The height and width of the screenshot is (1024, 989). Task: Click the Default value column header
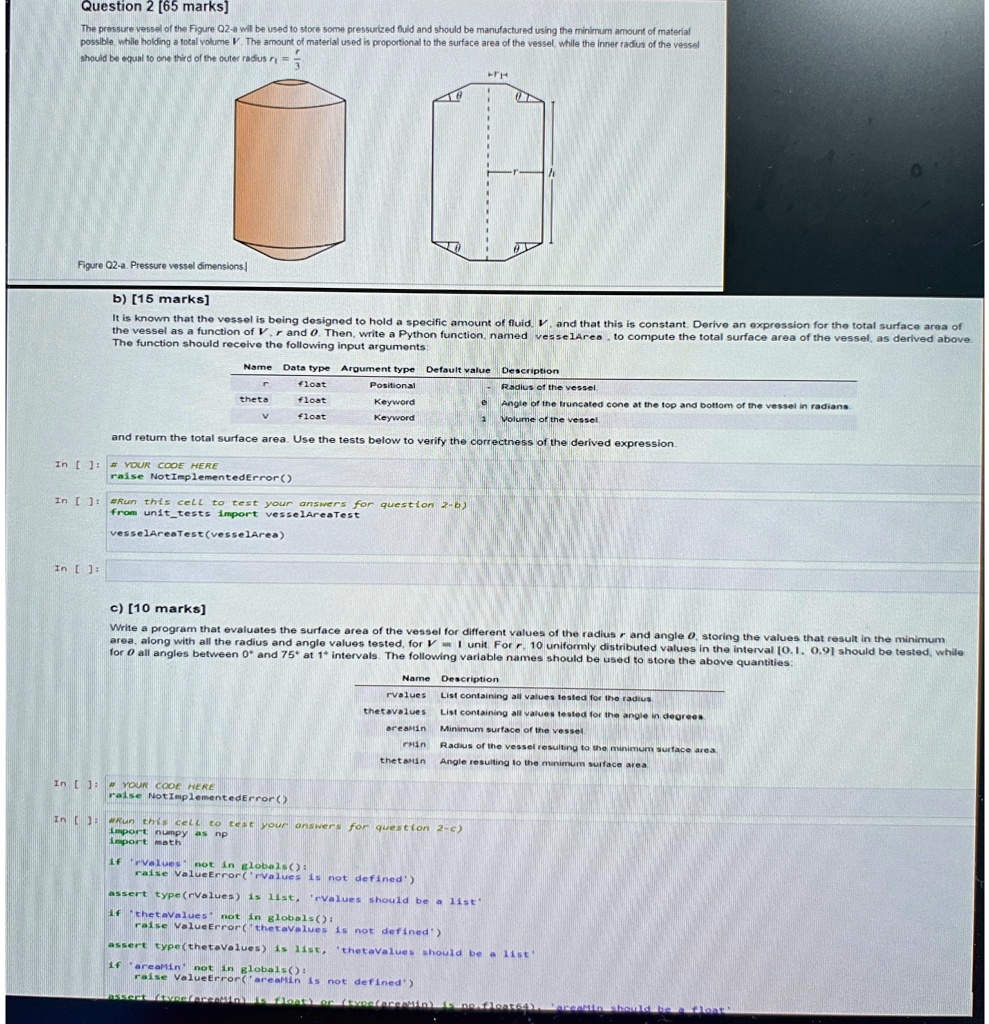[458, 370]
